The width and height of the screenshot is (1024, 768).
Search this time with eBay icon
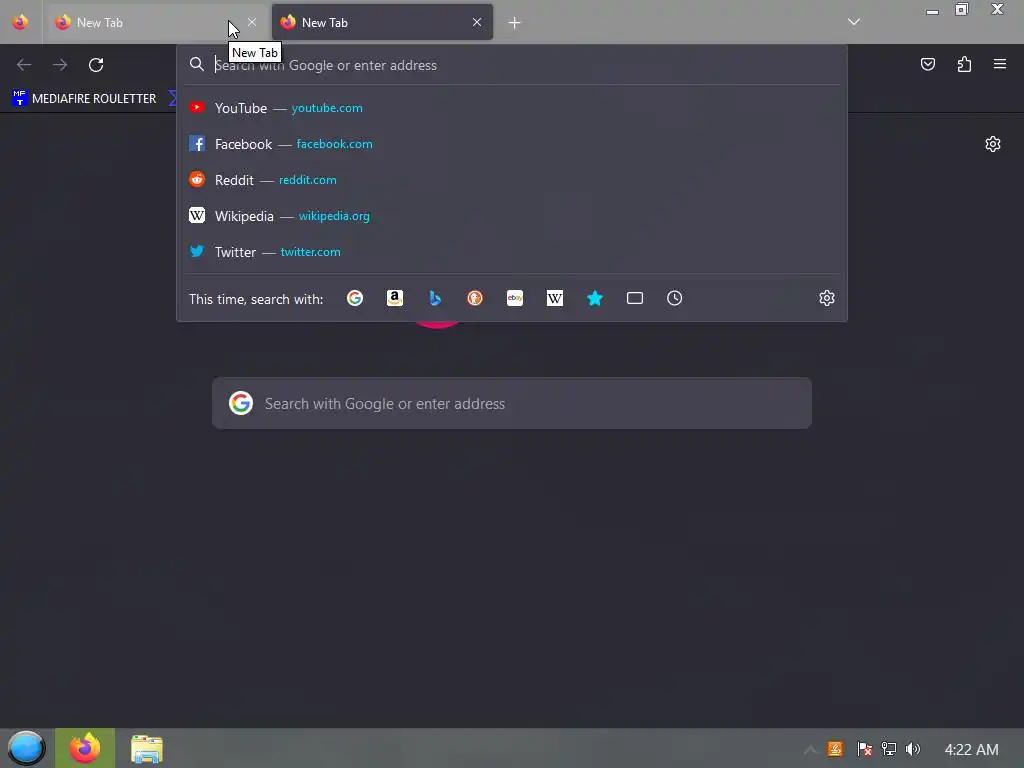(515, 298)
